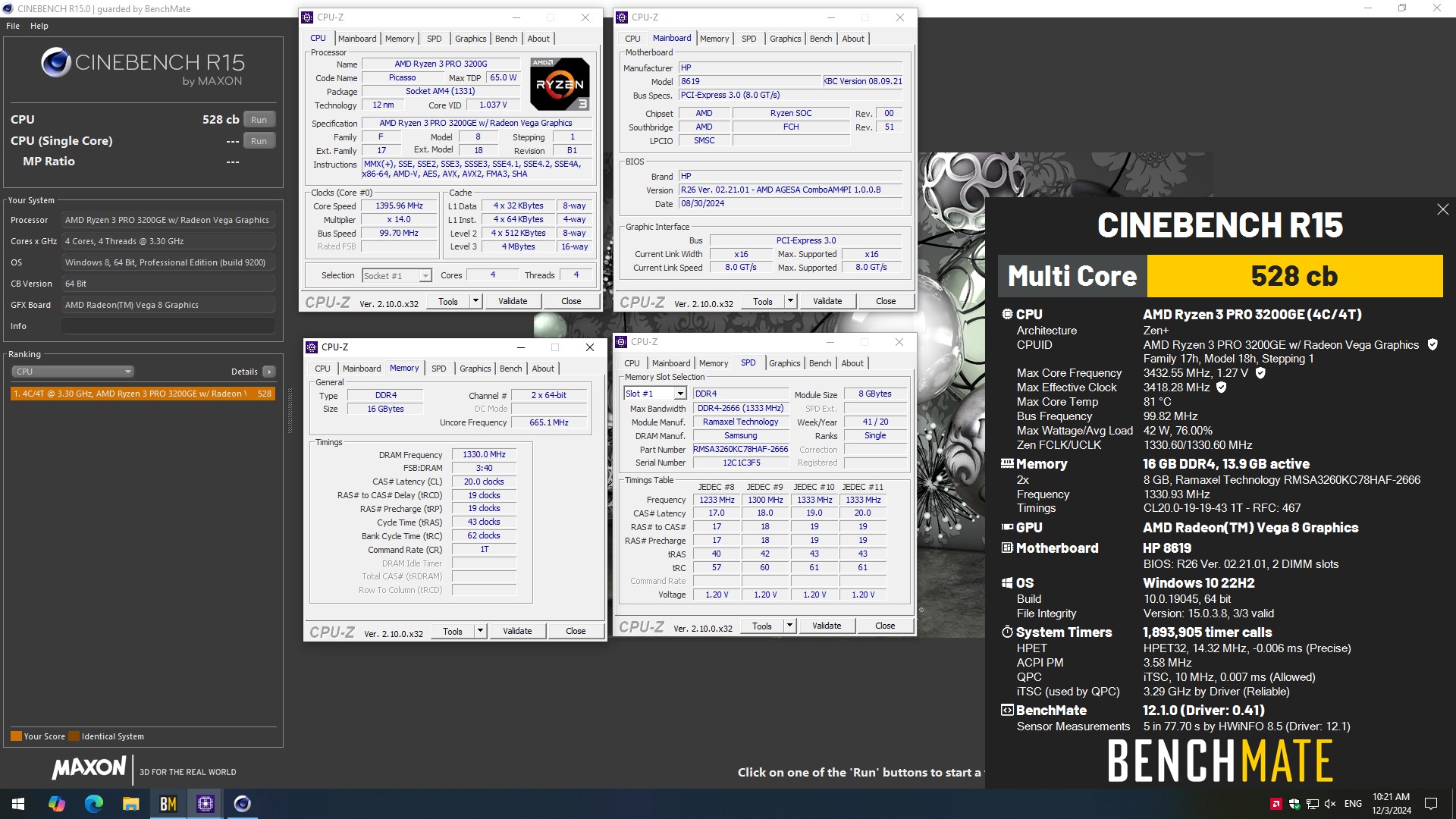1456x819 pixels.
Task: Click the OS Windows icon in BenchMate panel
Action: coord(1007,583)
